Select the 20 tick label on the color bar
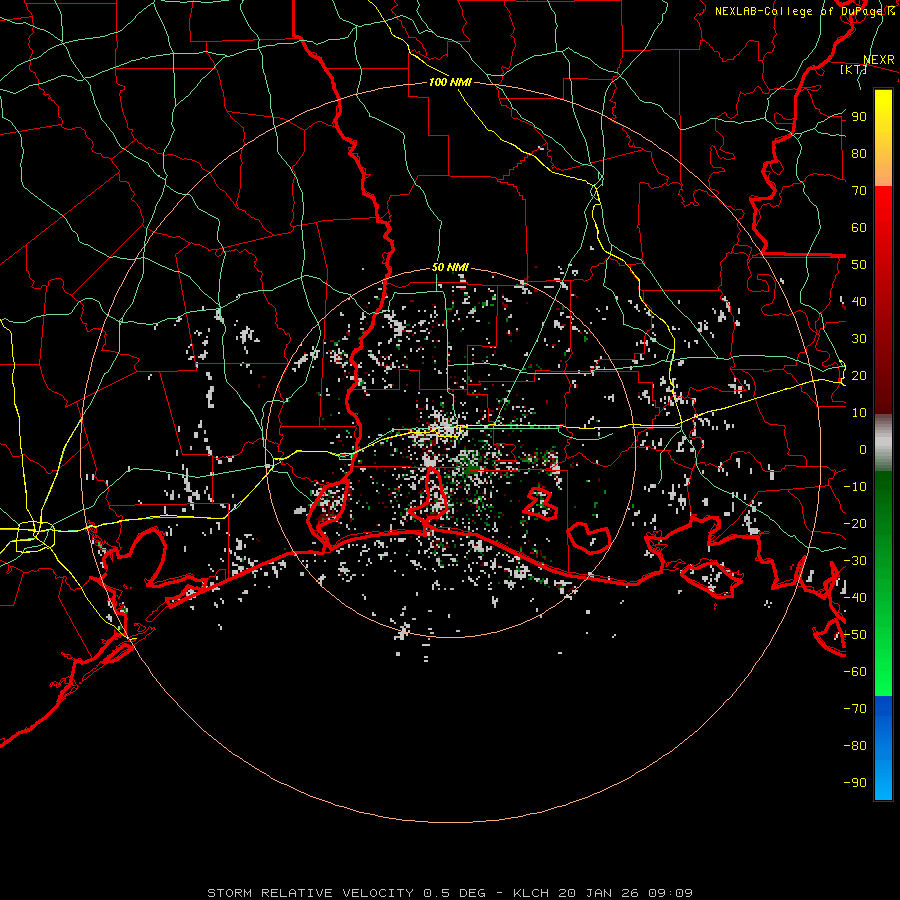Viewport: 900px width, 900px height. coord(859,375)
